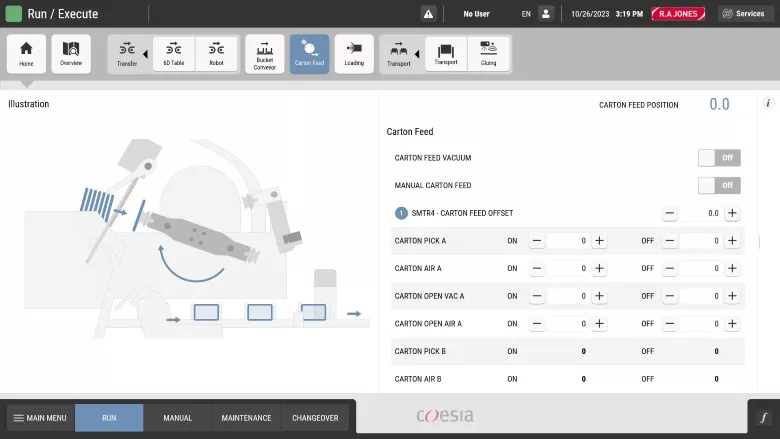
Task: Toggle Carton Feed Vacuum switch
Action: pyautogui.click(x=719, y=158)
